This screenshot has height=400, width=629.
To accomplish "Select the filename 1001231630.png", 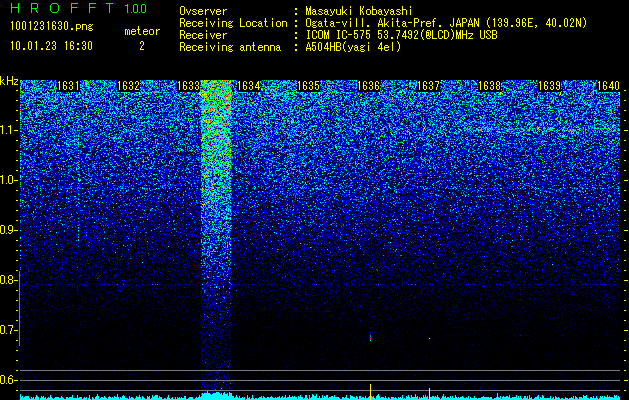I will pos(52,27).
